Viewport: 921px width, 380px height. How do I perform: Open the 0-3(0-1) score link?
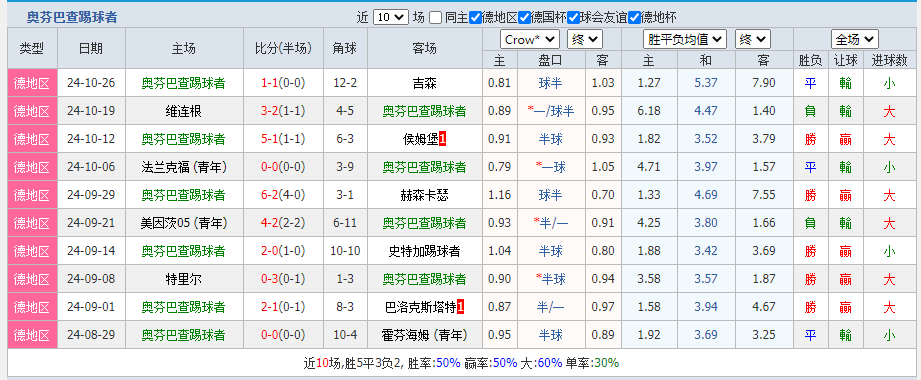pyautogui.click(x=283, y=280)
